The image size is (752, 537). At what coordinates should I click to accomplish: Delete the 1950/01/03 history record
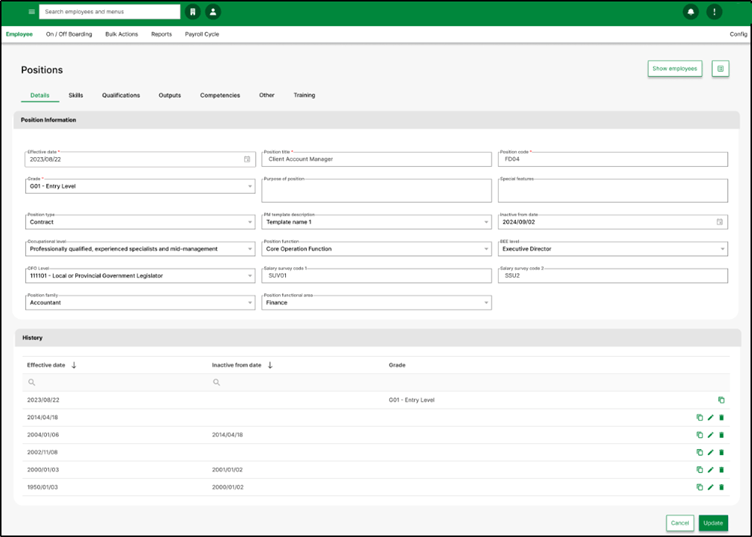pos(721,487)
